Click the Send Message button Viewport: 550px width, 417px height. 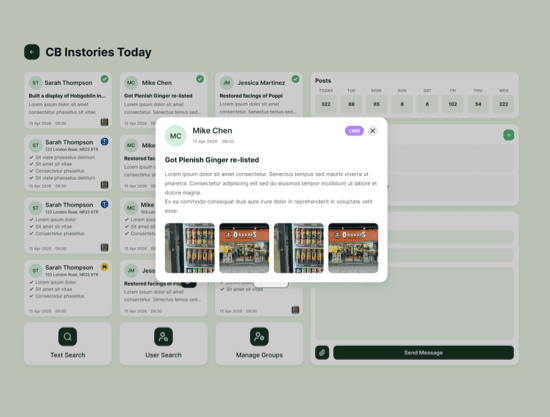pos(423,352)
